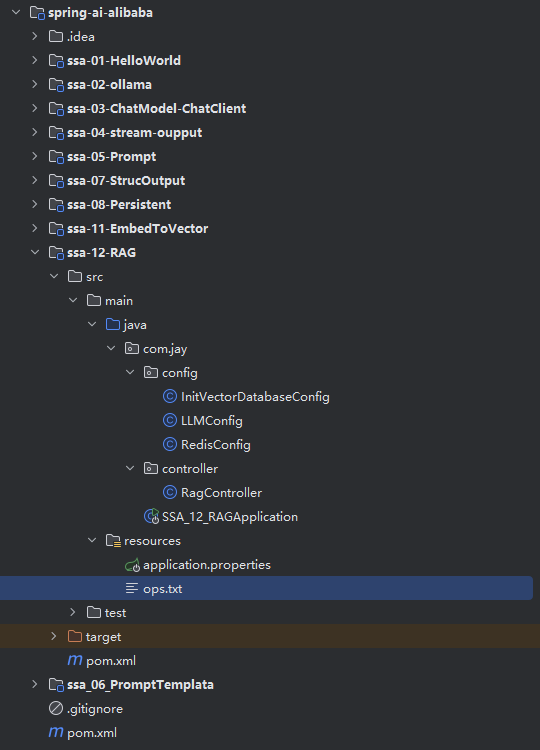Click the resources folder icon
540x750 pixels.
coord(113,540)
